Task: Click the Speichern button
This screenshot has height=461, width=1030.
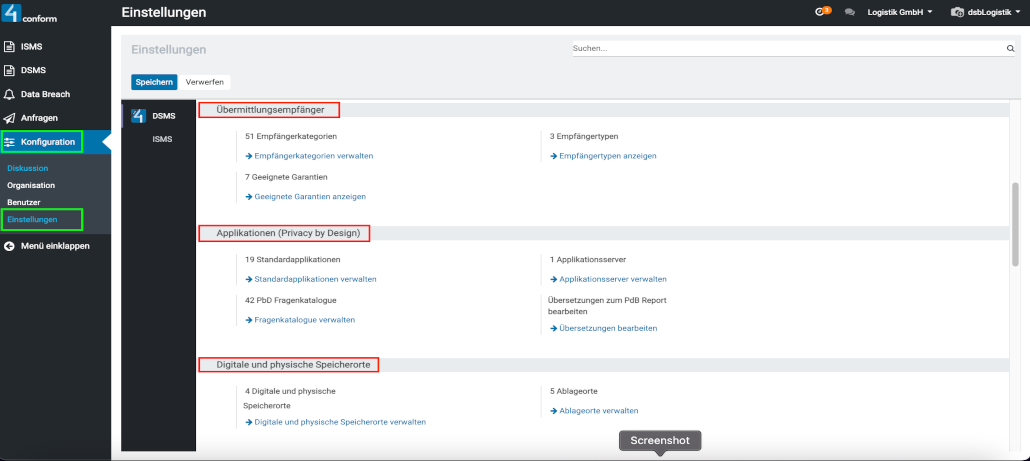Action: 154,82
